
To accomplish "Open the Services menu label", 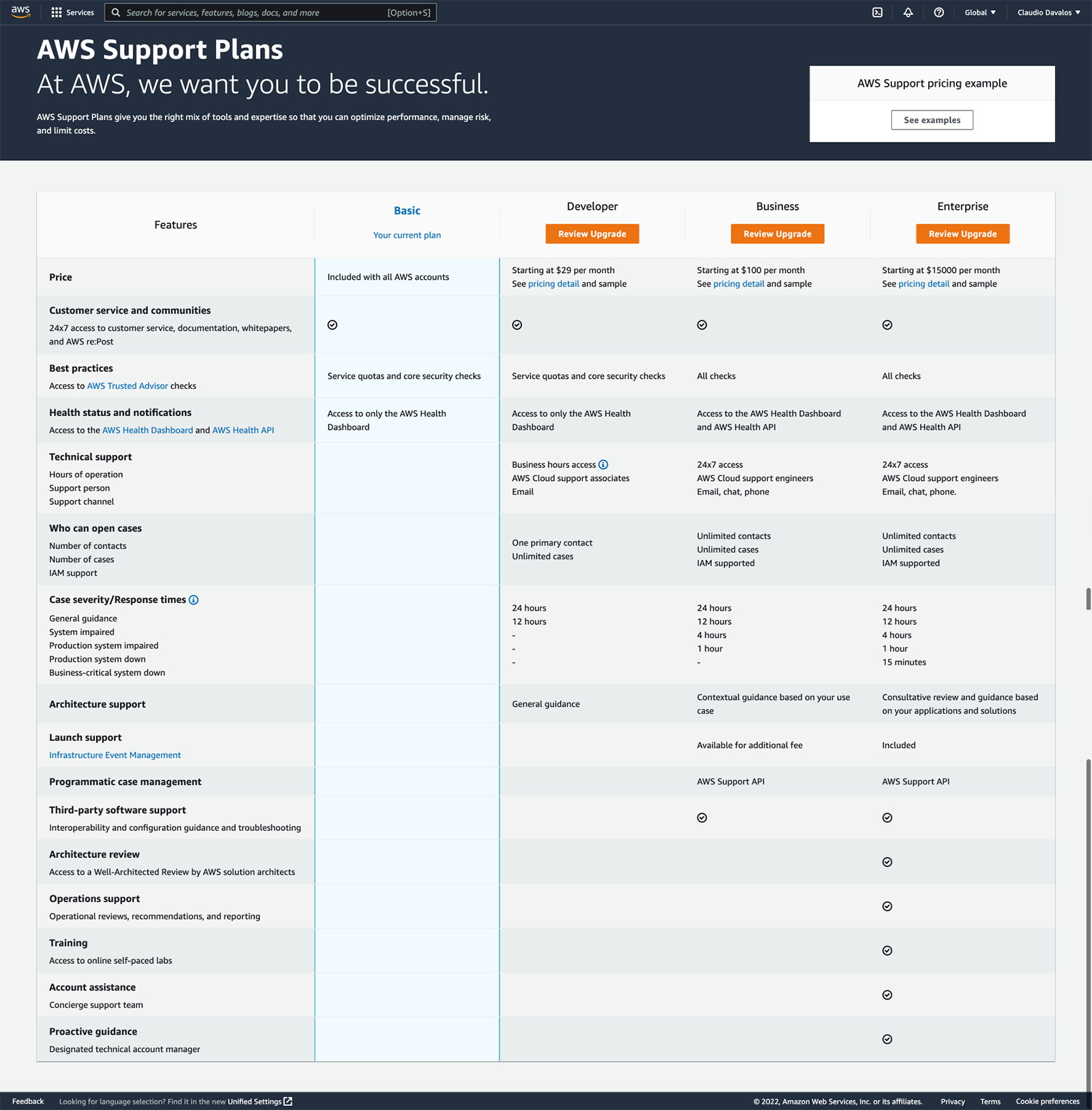I will (80, 12).
